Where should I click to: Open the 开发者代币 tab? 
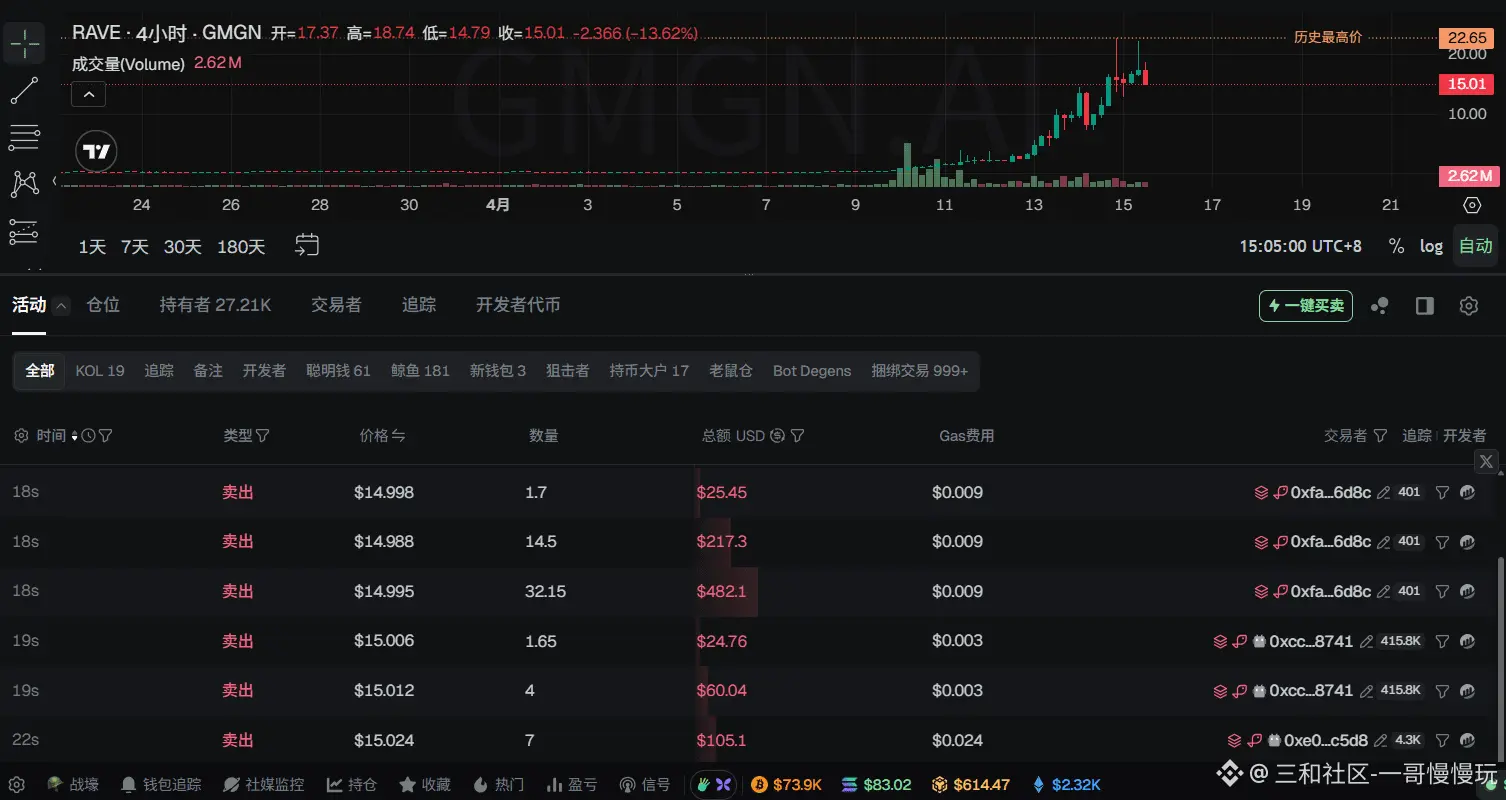tap(518, 305)
